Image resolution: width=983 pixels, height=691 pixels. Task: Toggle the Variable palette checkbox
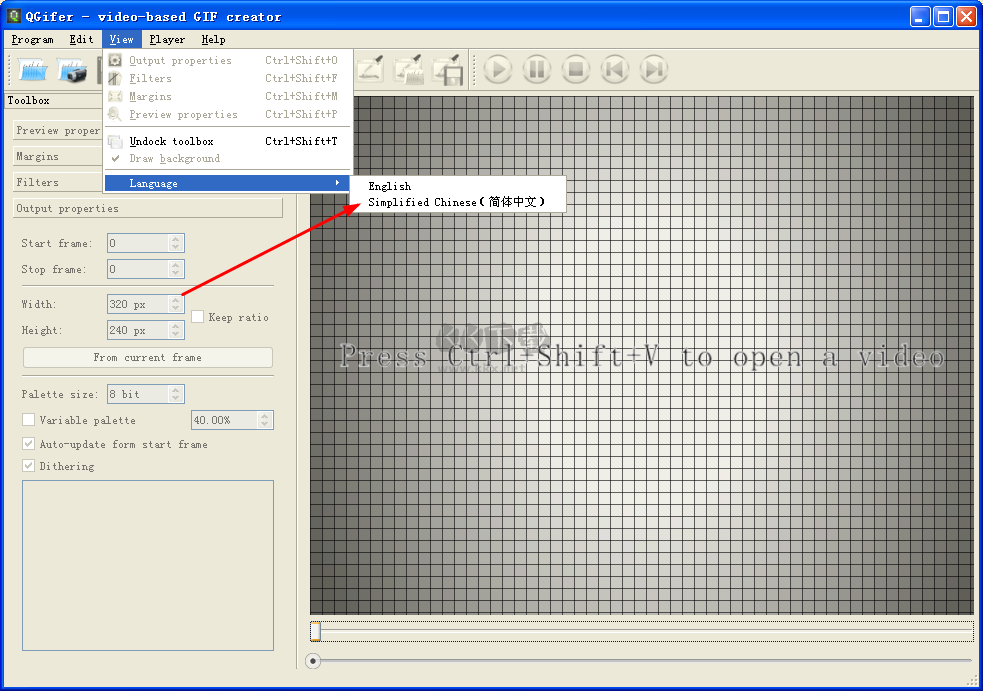tap(29, 420)
